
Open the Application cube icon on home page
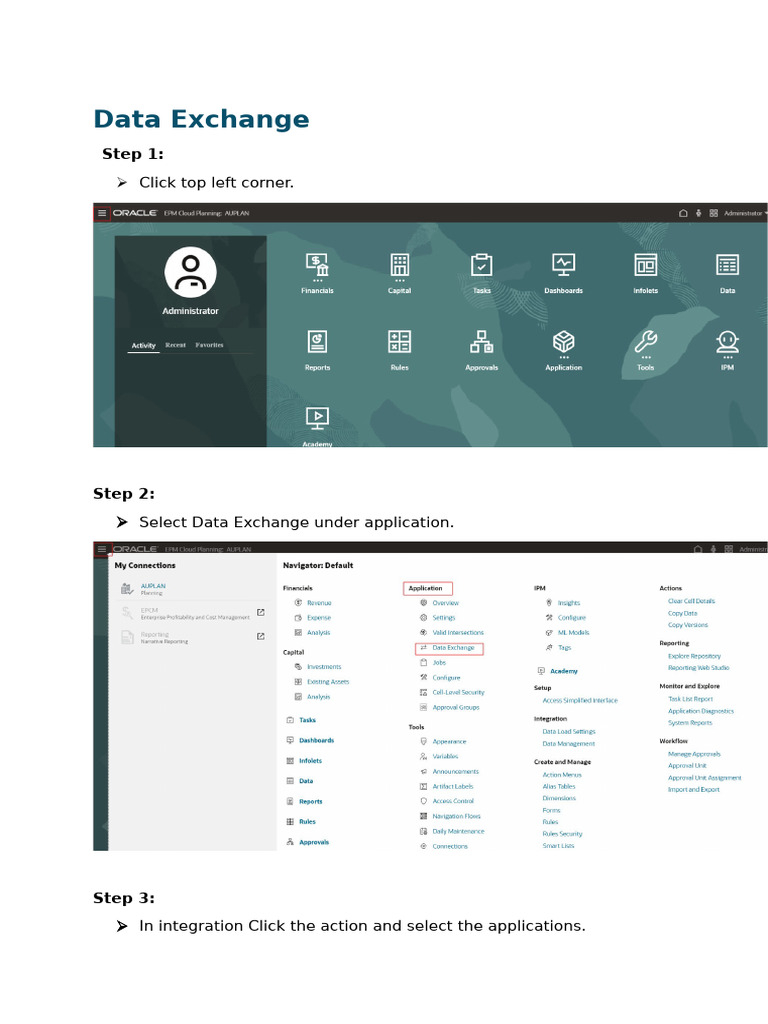click(x=564, y=342)
